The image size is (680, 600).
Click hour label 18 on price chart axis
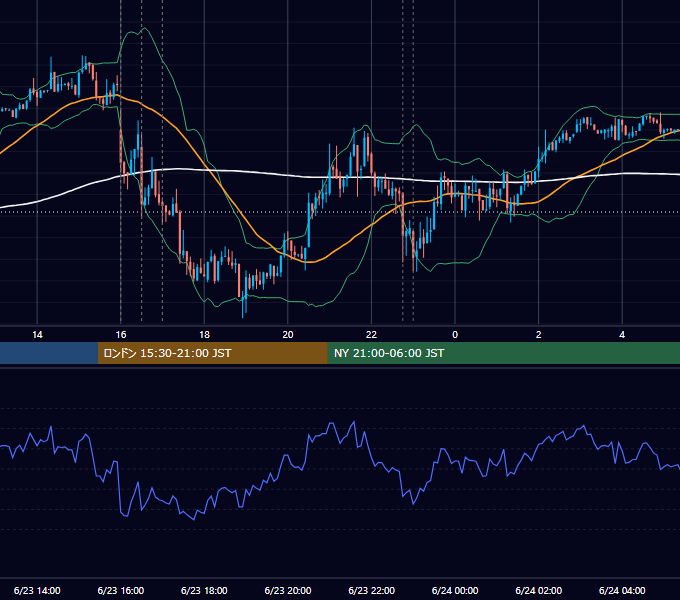pyautogui.click(x=204, y=335)
